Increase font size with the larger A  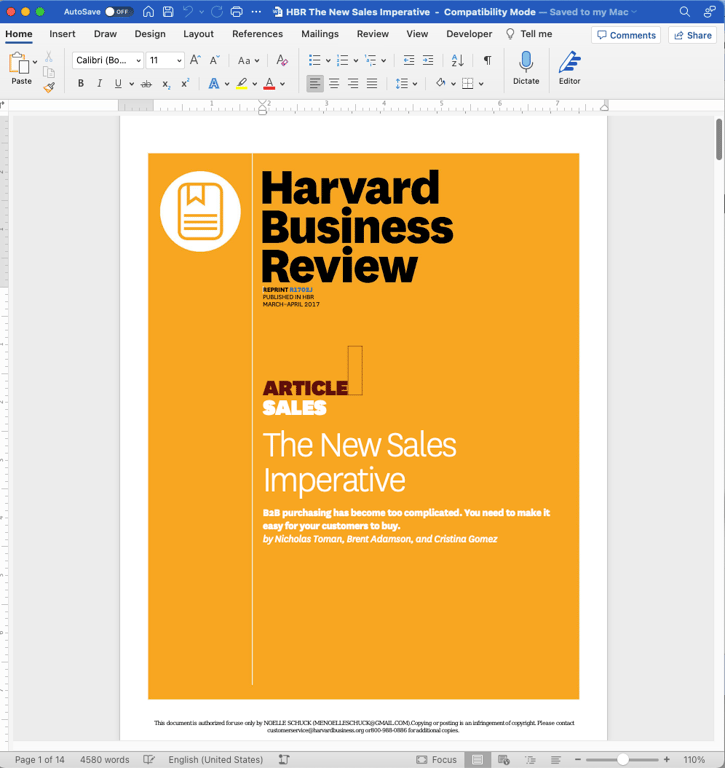tap(195, 60)
